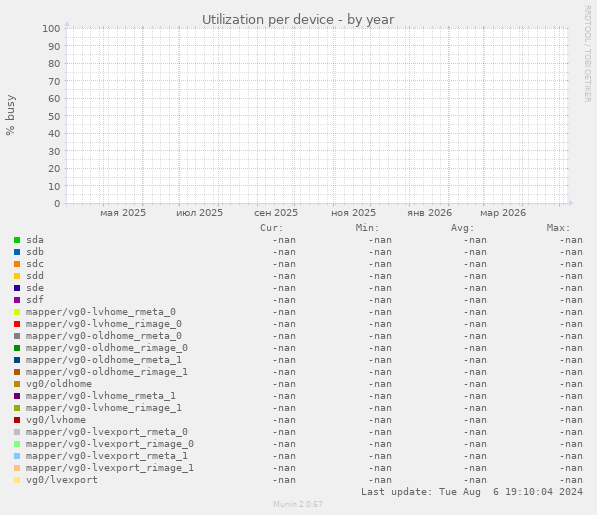Click 'mapper/vg0-oldhome_rmeta_1' legend label
597x515 pixels.
104,360
